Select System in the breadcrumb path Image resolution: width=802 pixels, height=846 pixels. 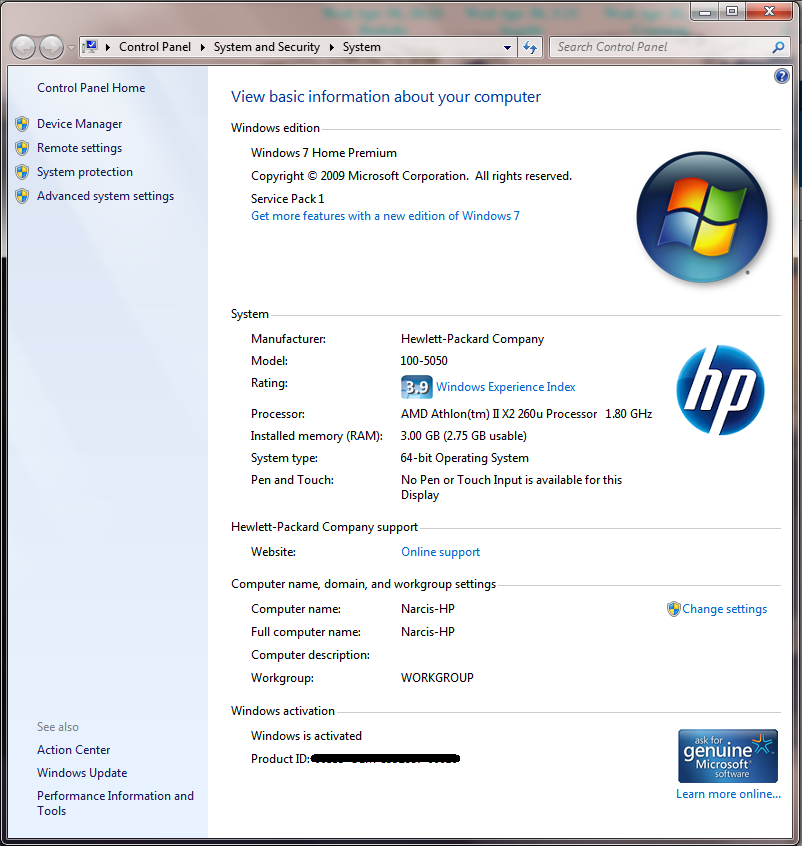[x=362, y=47]
